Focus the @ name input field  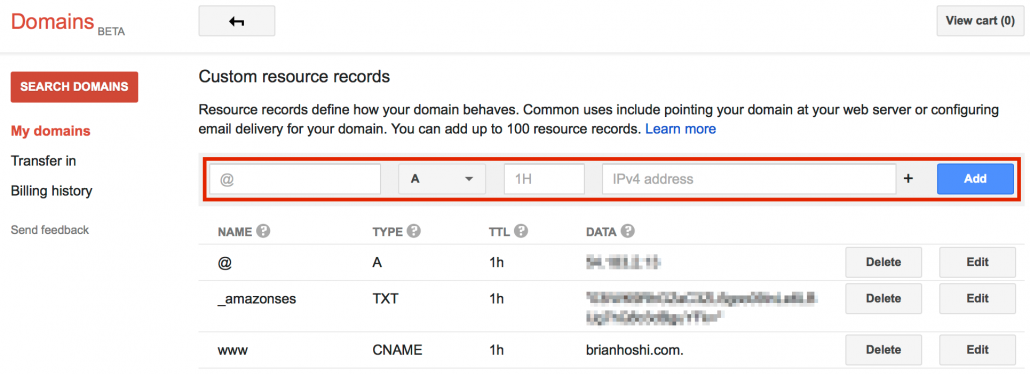coord(295,179)
